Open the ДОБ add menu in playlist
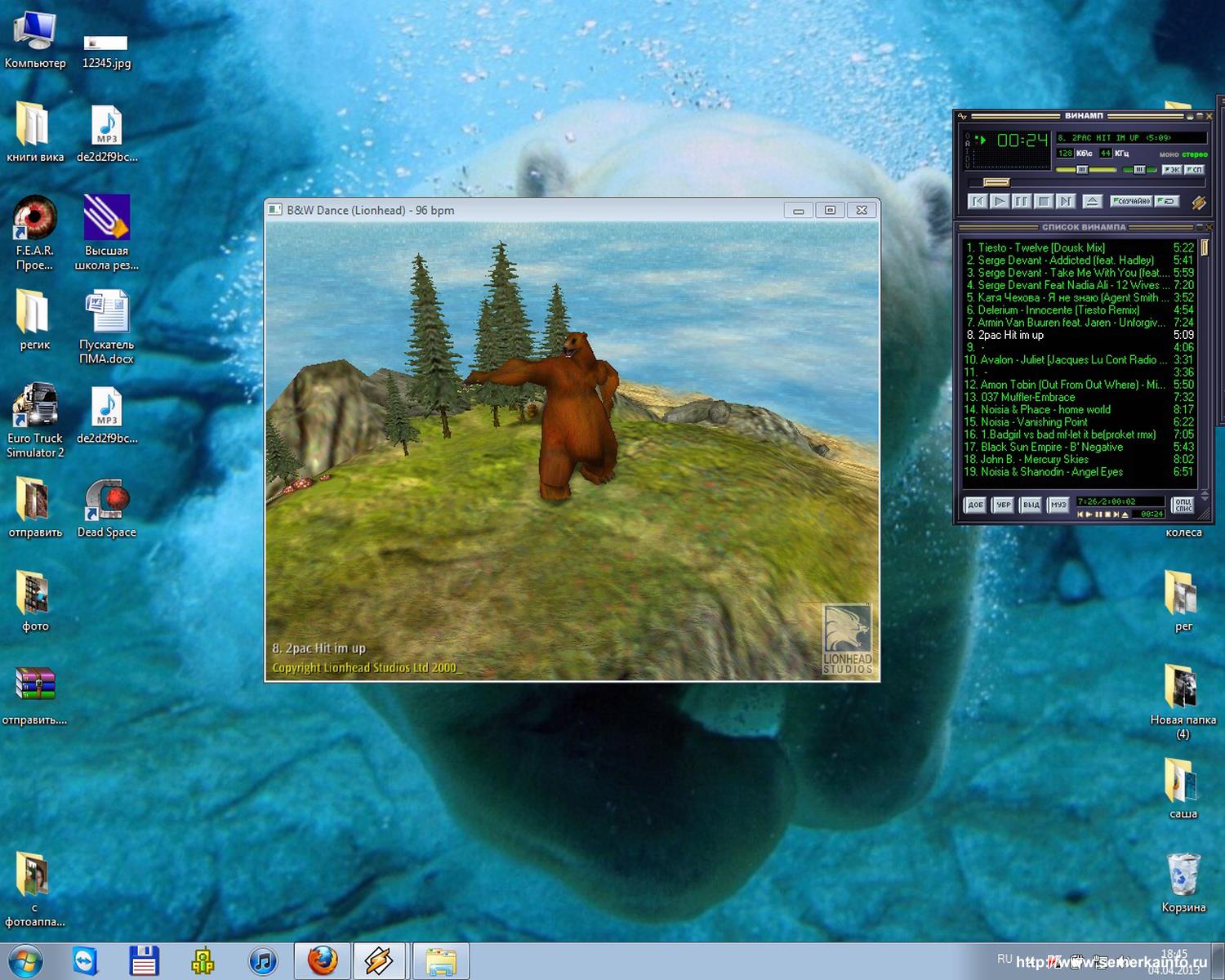The width and height of the screenshot is (1225, 980). click(x=976, y=505)
